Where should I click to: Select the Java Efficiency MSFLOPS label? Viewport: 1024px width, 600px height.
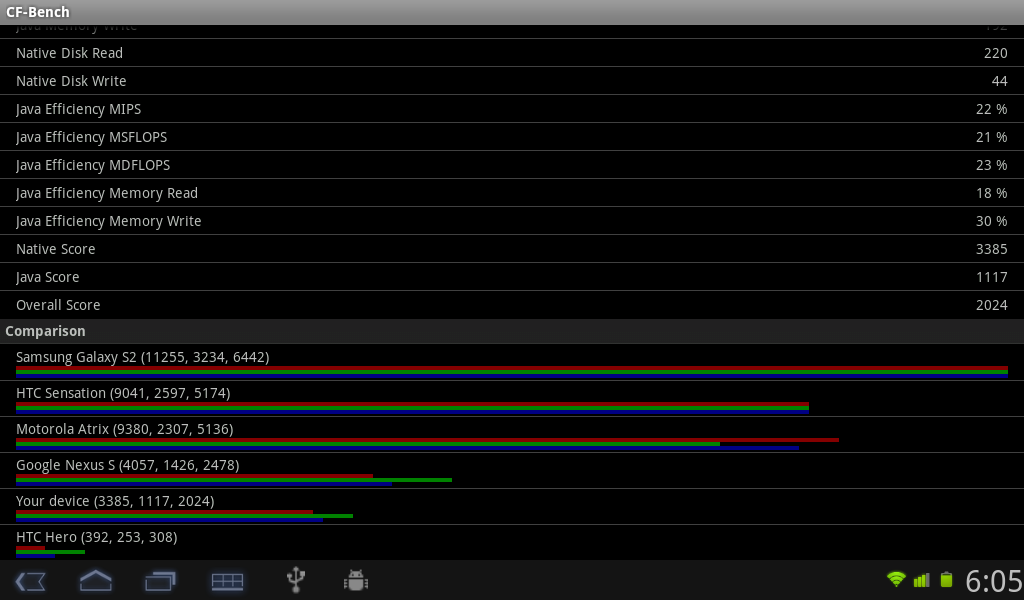(x=91, y=137)
